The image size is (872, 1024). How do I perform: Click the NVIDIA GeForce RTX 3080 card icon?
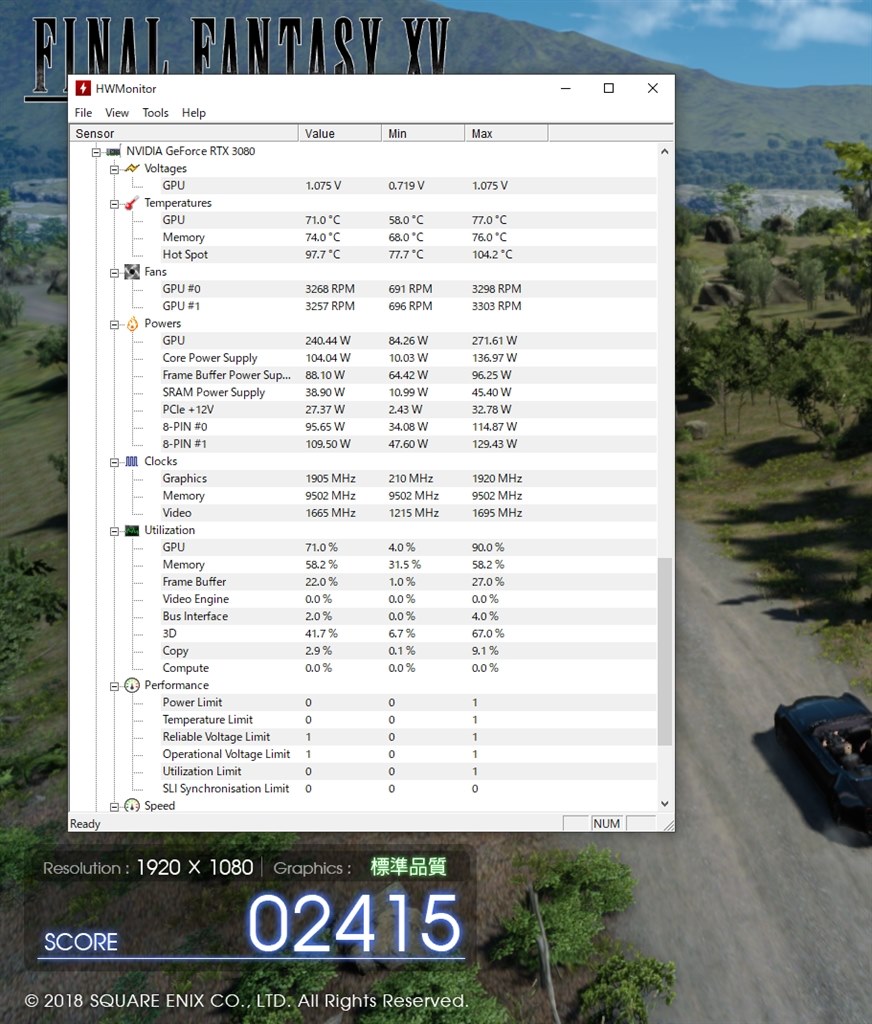point(114,152)
